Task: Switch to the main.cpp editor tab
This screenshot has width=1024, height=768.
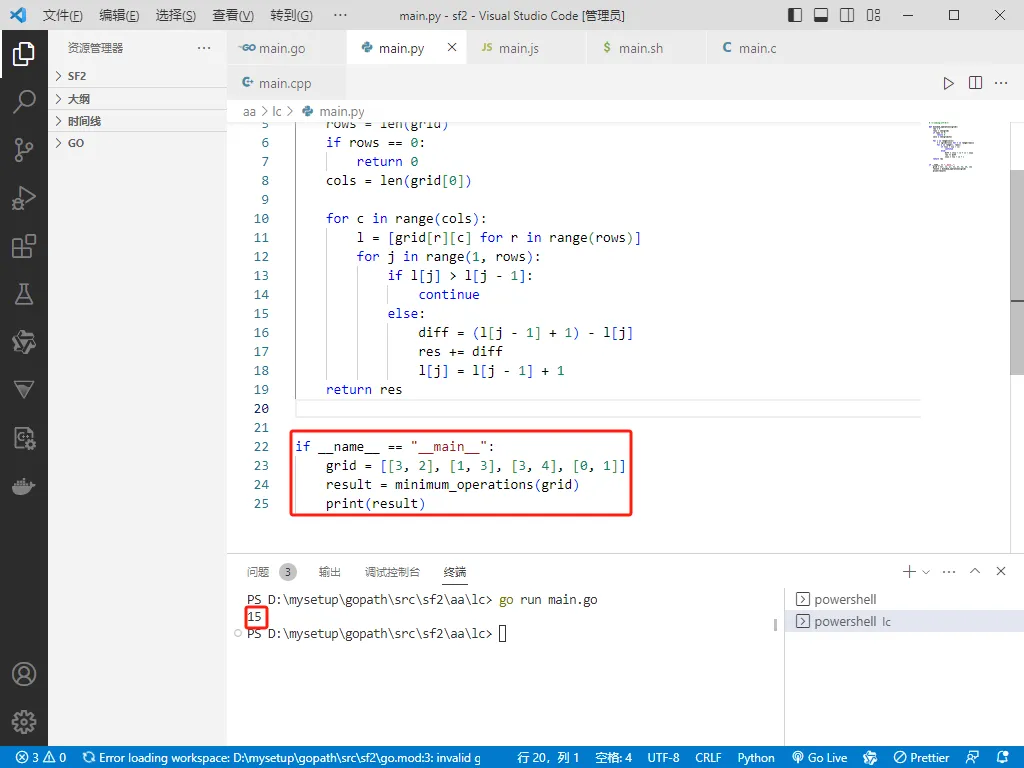Action: [287, 83]
